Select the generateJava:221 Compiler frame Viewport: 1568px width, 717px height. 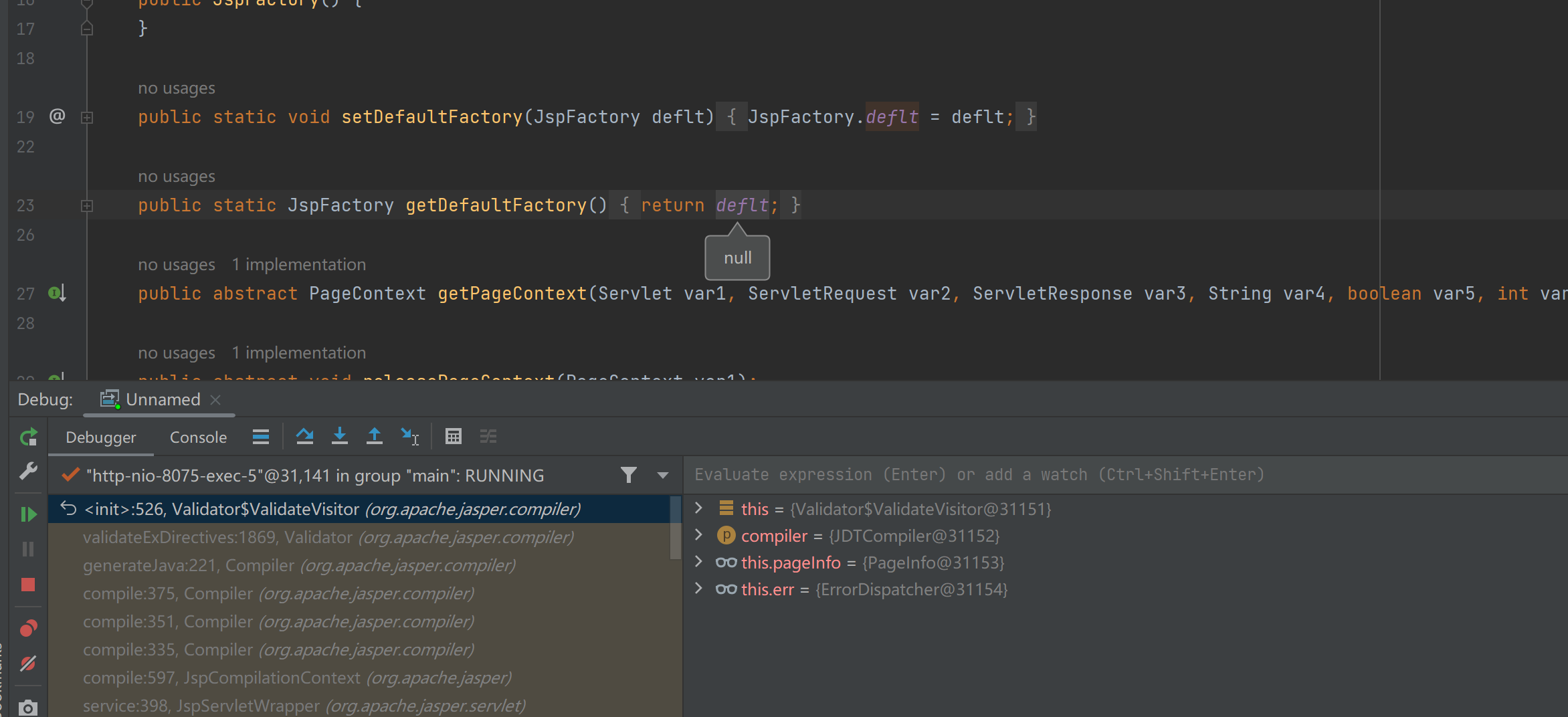[360, 565]
